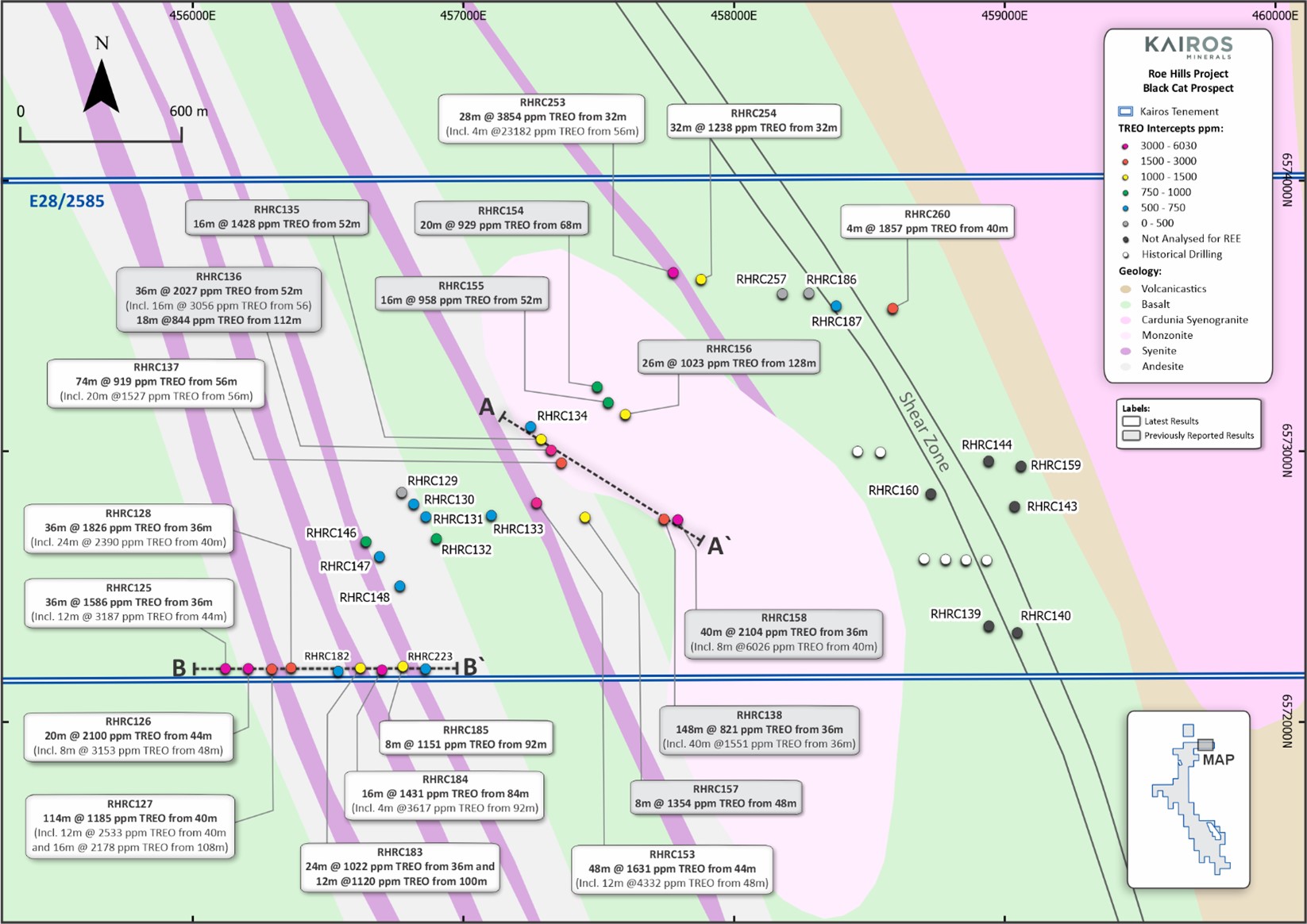The image size is (1307, 924).
Task: Select the RHRC157 result box
Action: tap(715, 796)
